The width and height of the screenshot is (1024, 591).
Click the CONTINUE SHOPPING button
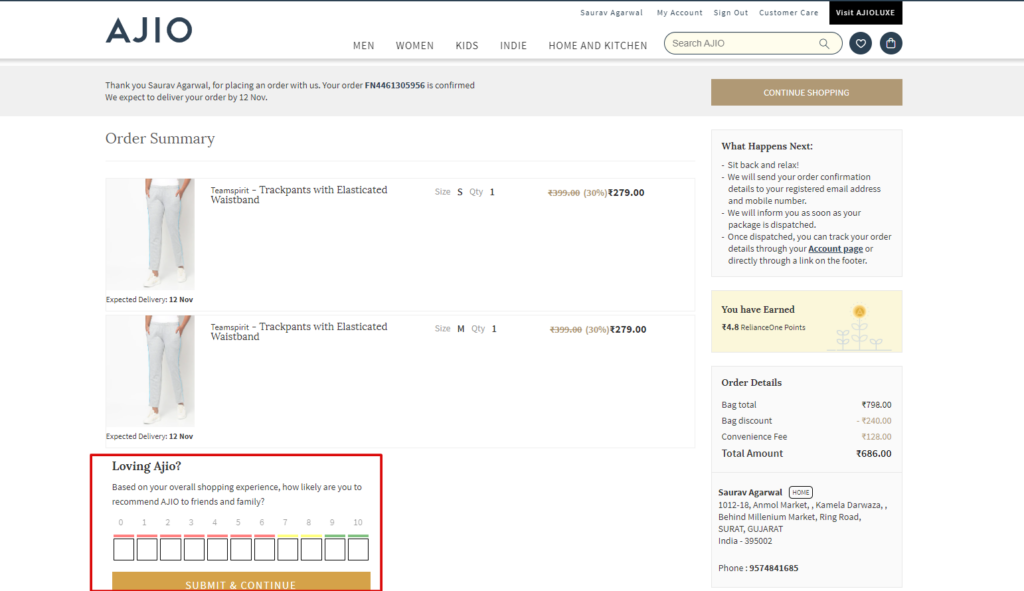pos(807,93)
